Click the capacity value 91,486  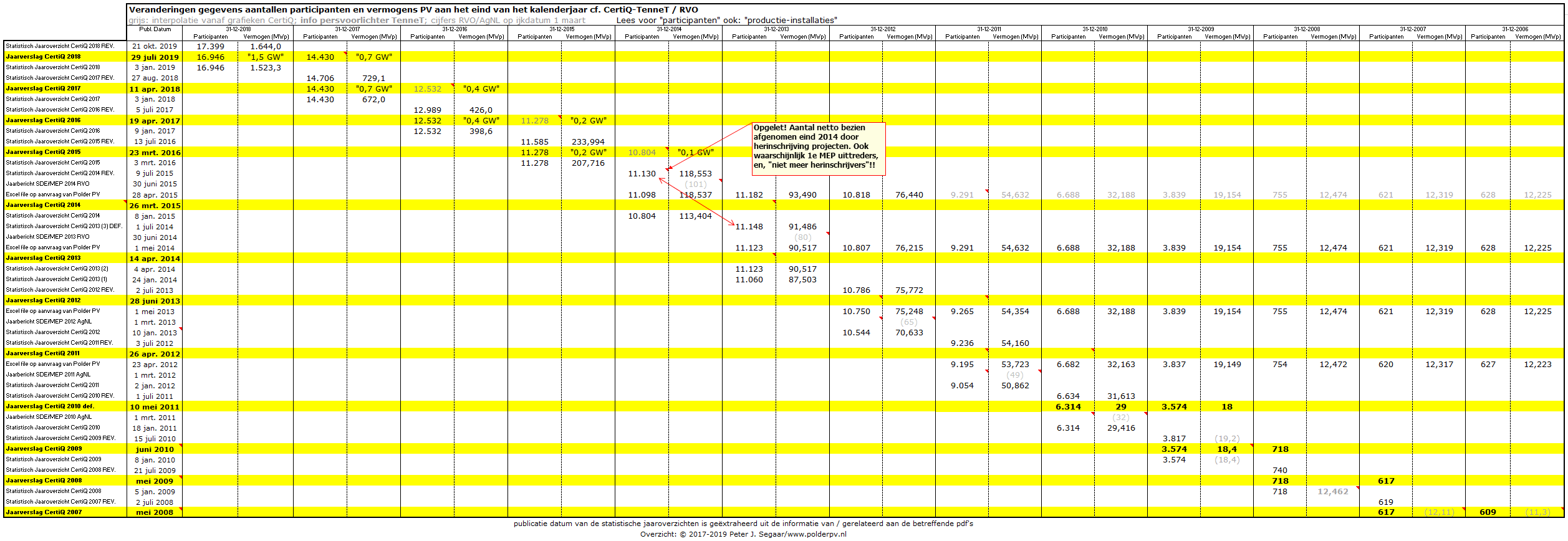point(803,226)
